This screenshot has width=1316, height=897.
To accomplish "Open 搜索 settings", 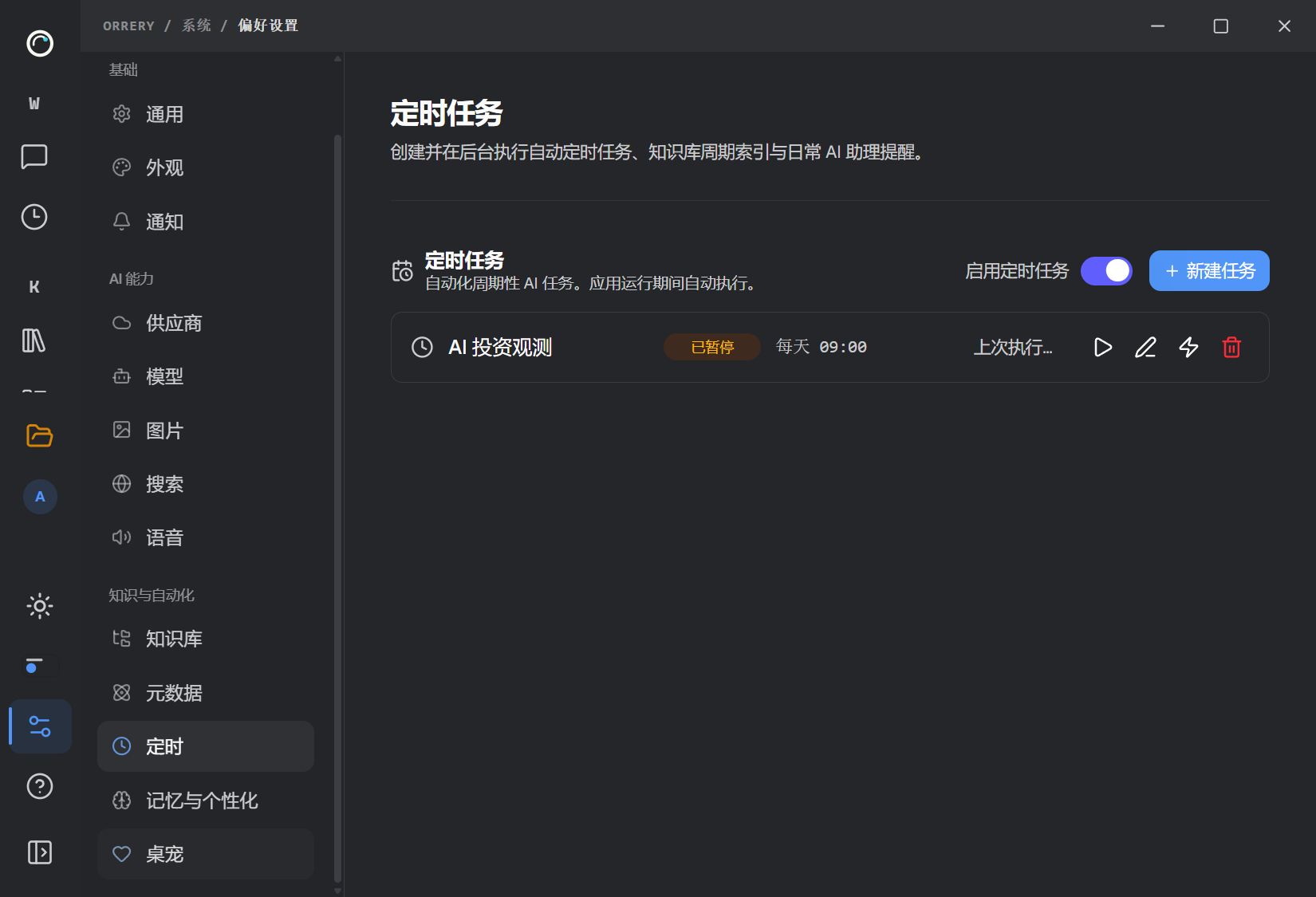I will click(206, 484).
